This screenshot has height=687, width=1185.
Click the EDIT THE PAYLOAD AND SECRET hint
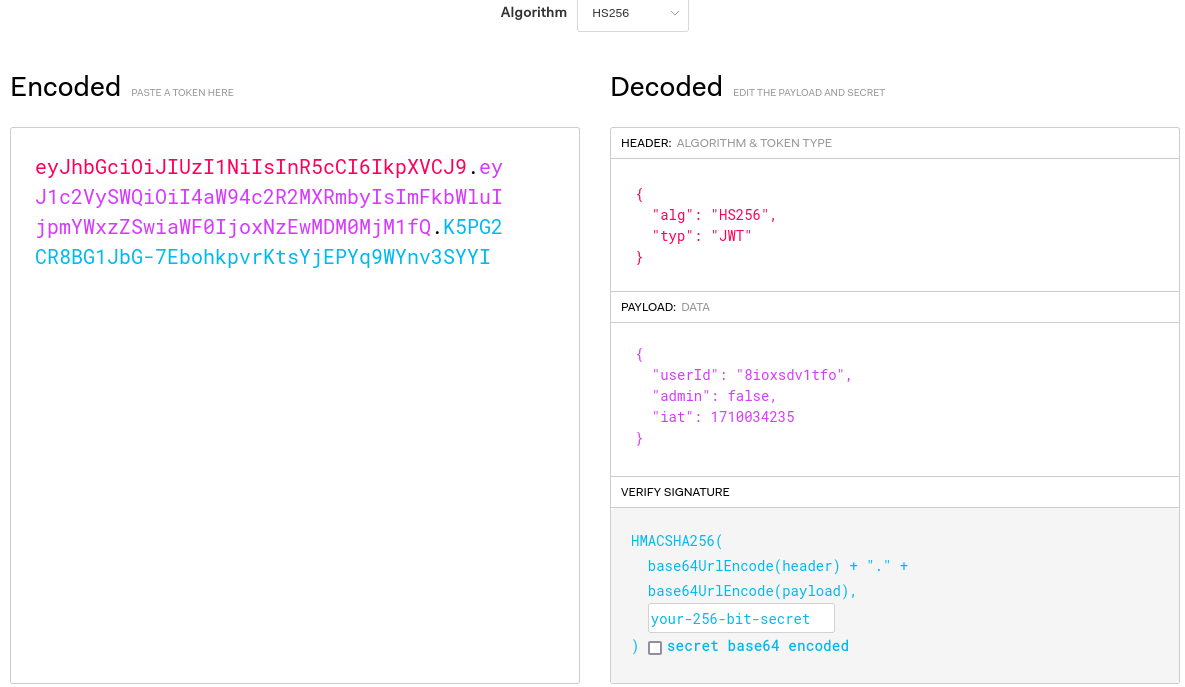809,92
